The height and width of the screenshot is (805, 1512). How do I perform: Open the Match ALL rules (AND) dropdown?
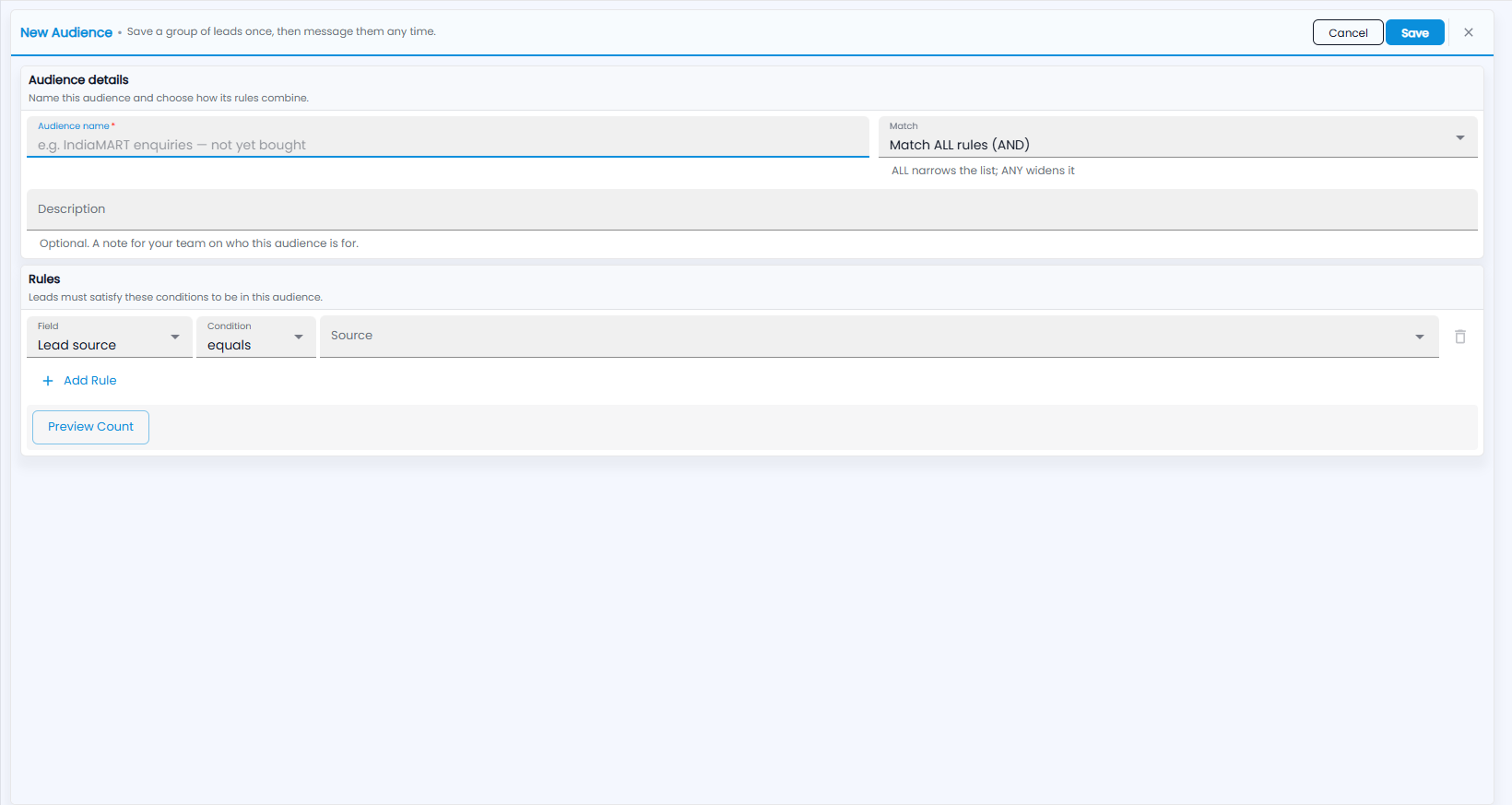coord(1178,136)
